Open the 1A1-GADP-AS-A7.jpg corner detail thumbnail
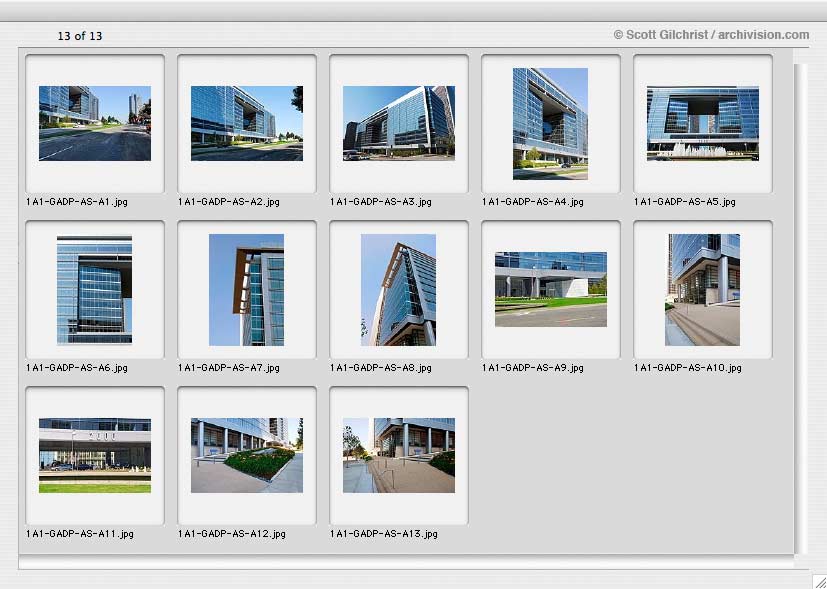The width and height of the screenshot is (827, 589). (246, 290)
